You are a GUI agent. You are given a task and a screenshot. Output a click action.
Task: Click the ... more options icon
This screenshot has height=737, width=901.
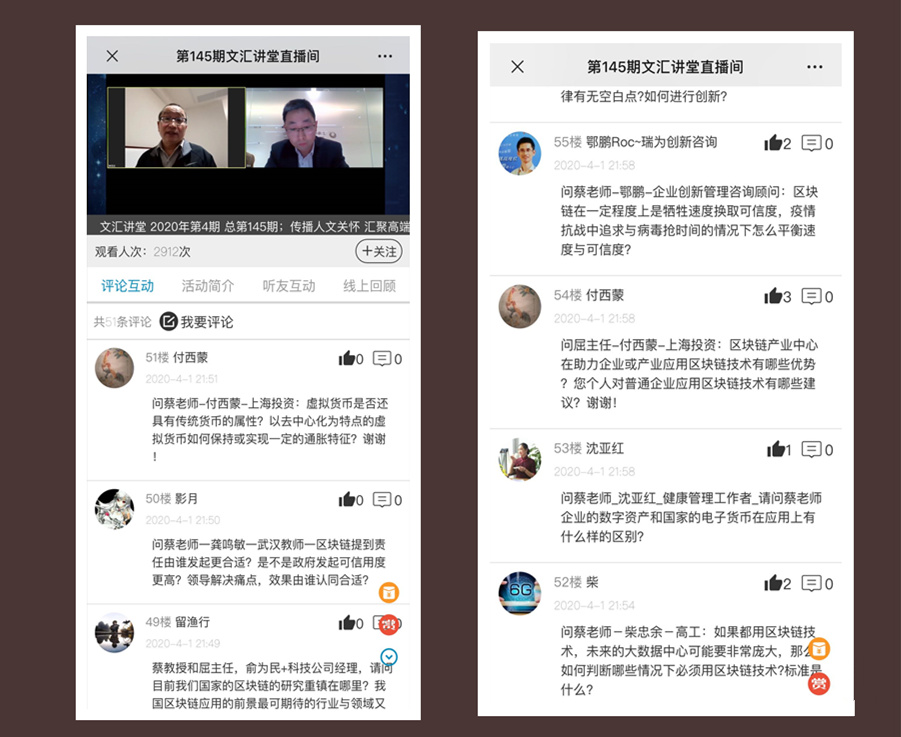pos(385,56)
